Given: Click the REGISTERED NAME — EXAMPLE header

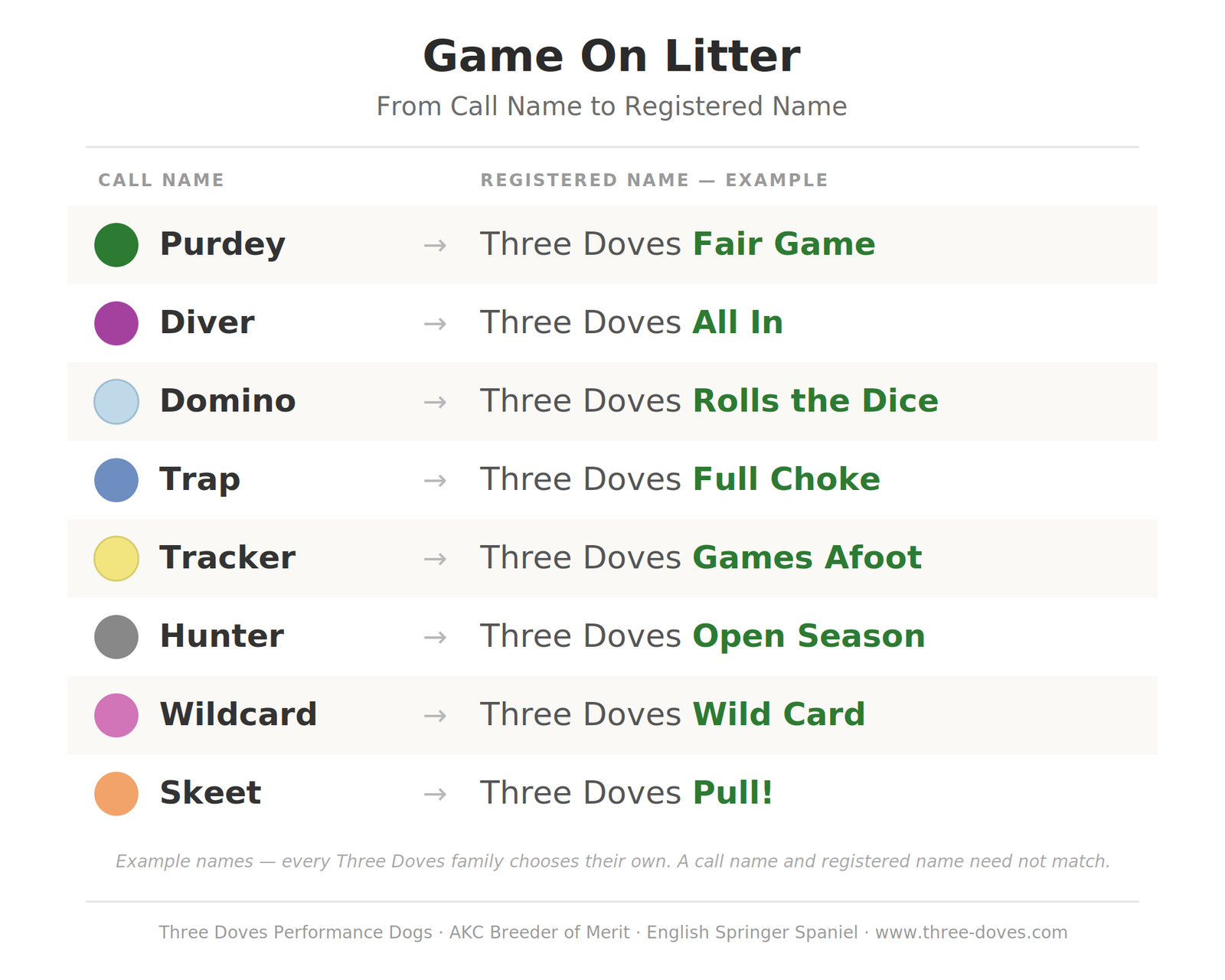Looking at the screenshot, I should [x=655, y=181].
